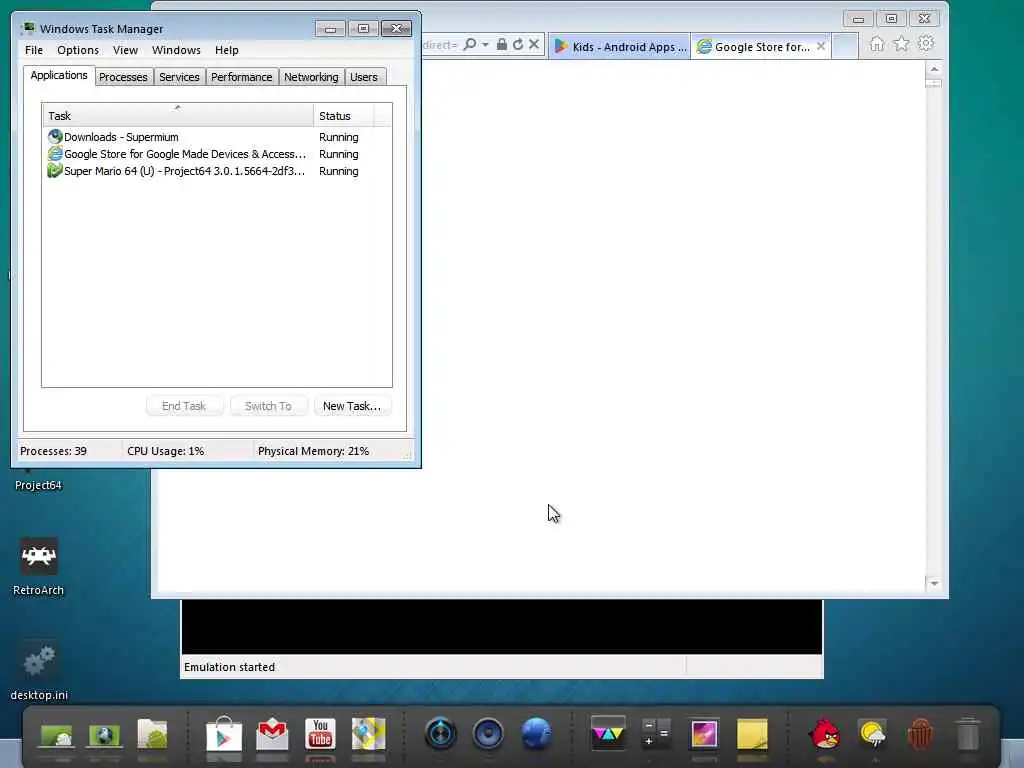The width and height of the screenshot is (1024, 768).
Task: Switch to the Processes tab
Action: (123, 77)
